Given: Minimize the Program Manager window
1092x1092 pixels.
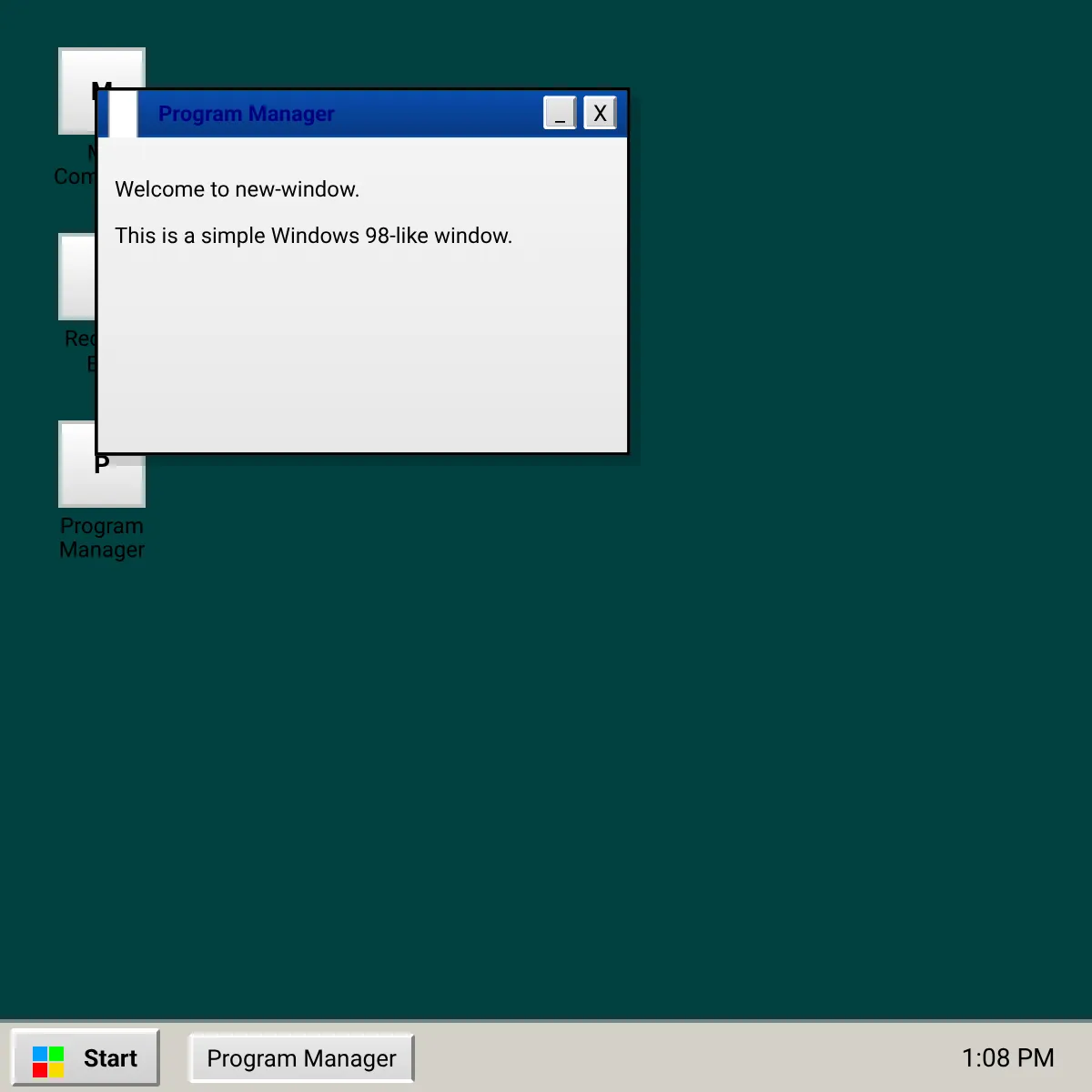Looking at the screenshot, I should [x=560, y=113].
